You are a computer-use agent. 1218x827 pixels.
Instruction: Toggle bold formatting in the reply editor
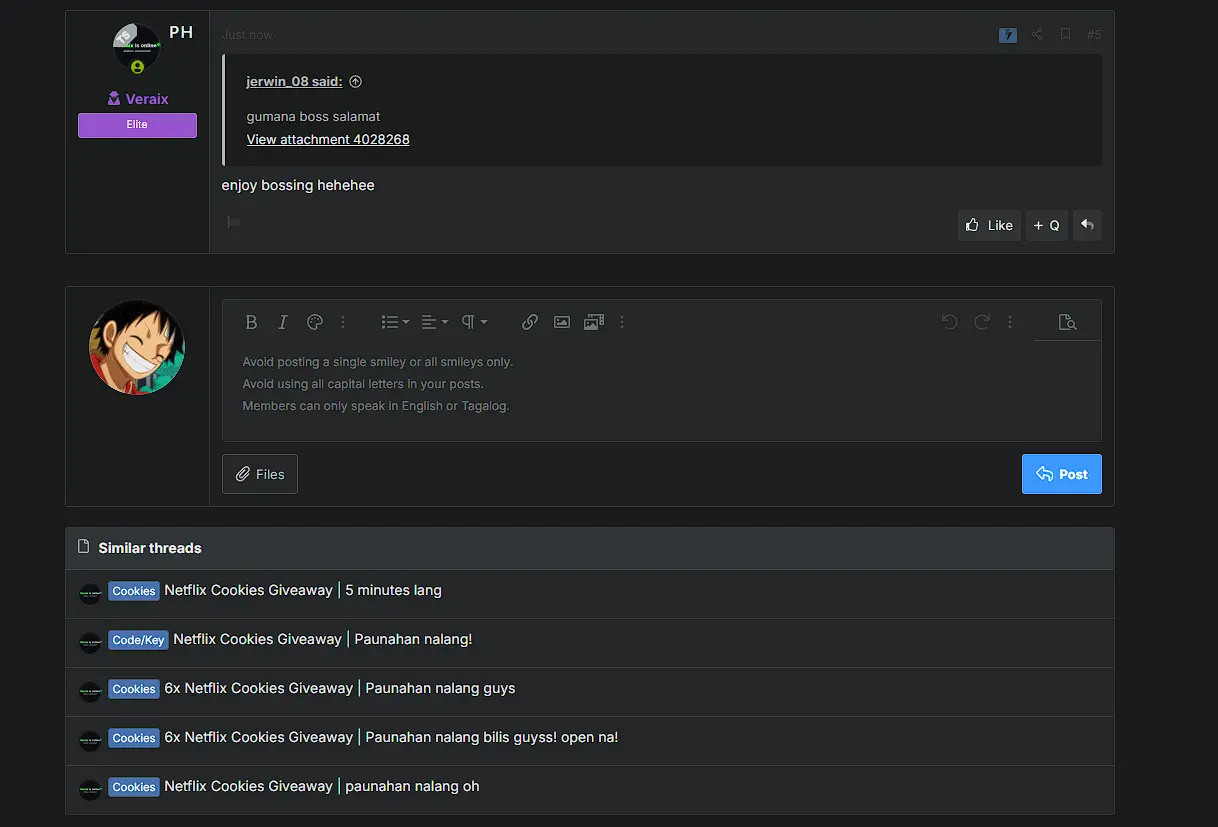click(x=251, y=322)
